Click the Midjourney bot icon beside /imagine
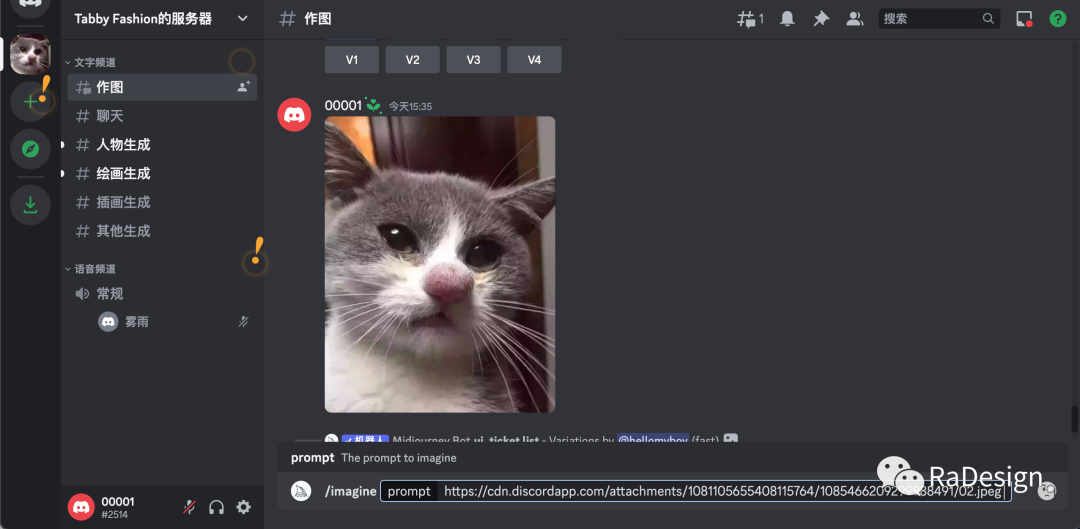Viewport: 1080px width, 529px height. 301,490
